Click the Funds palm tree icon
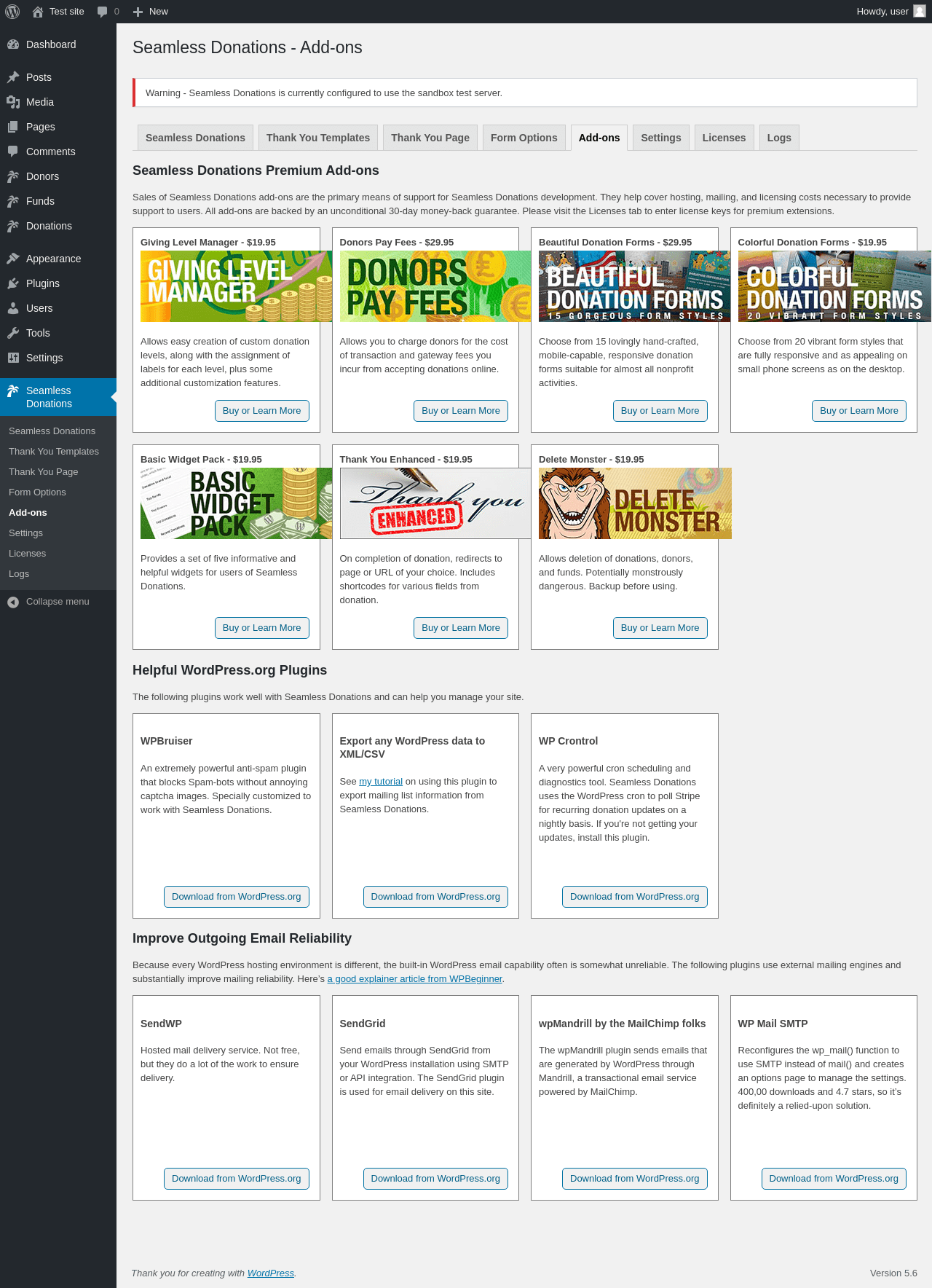This screenshot has height=1288, width=932. pyautogui.click(x=13, y=201)
